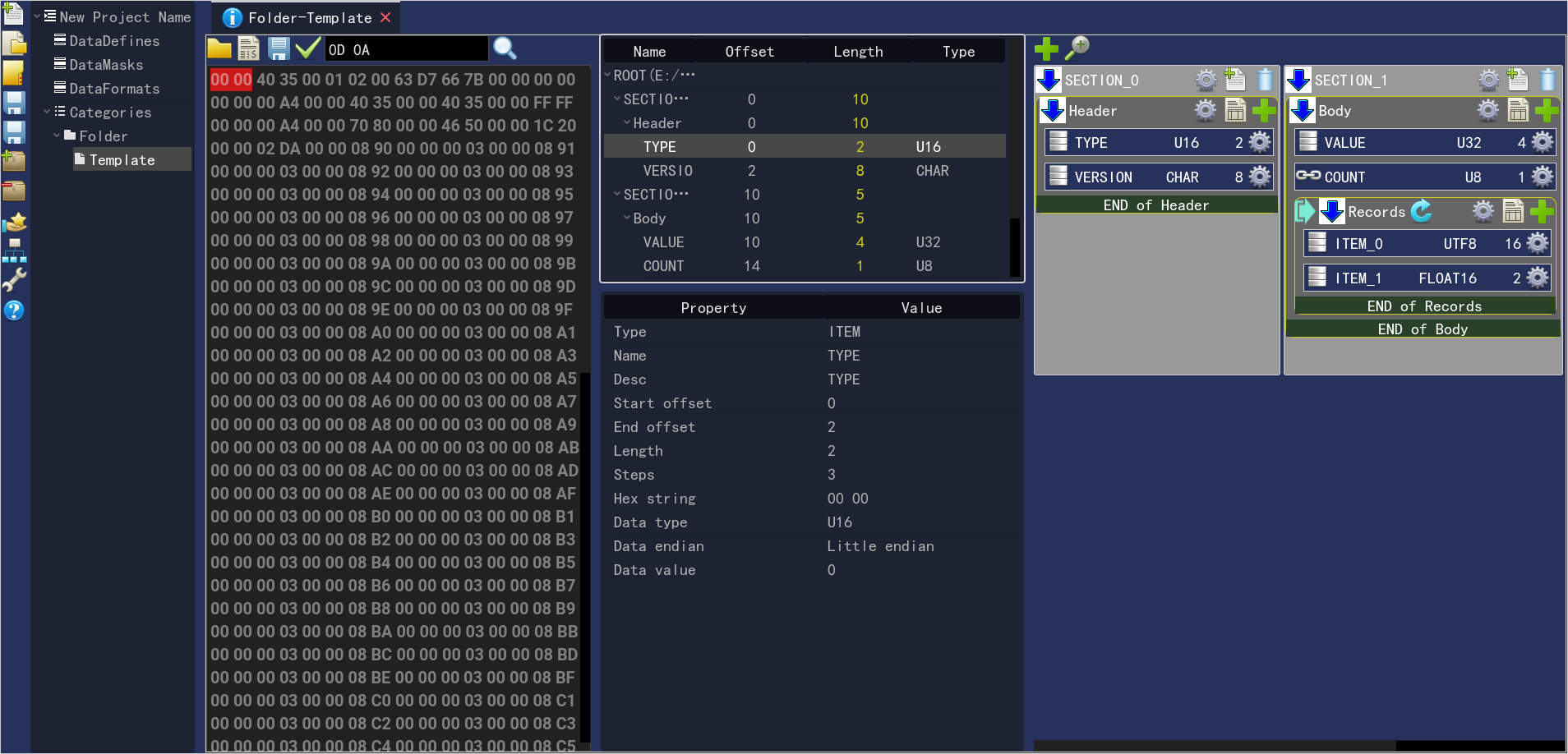Screen dimensions: 1568x754
Task: Delete SECTION_1 with trash icon
Action: [x=1547, y=80]
